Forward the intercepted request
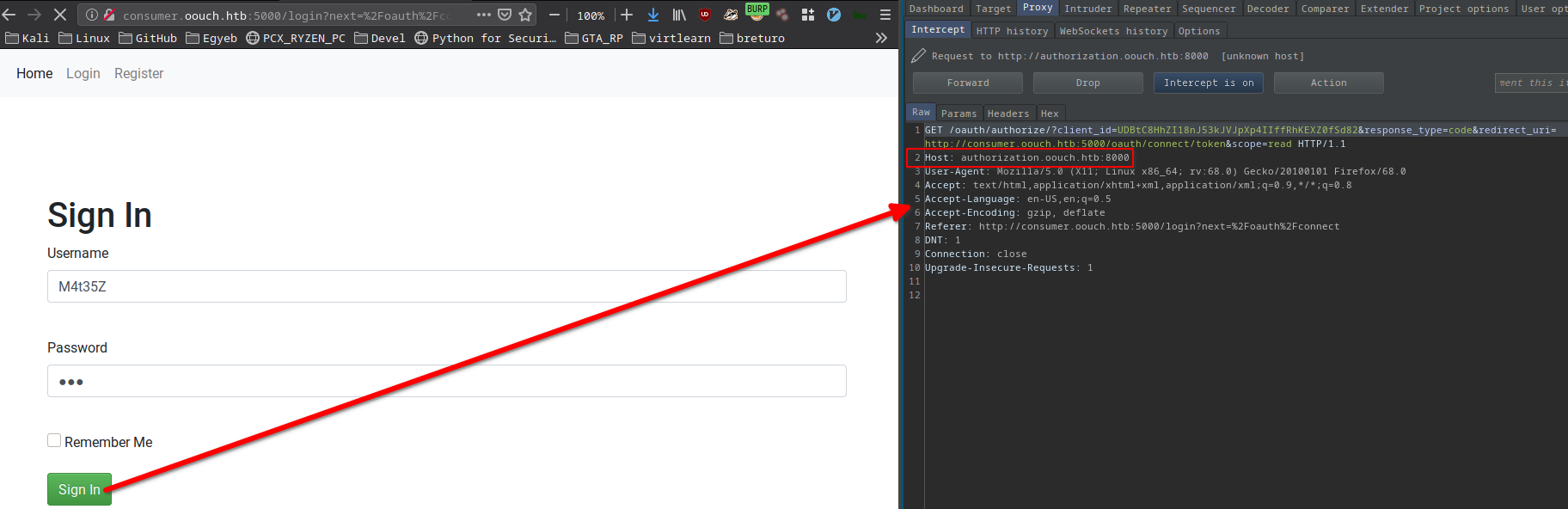This screenshot has width=1568, height=509. (x=967, y=83)
